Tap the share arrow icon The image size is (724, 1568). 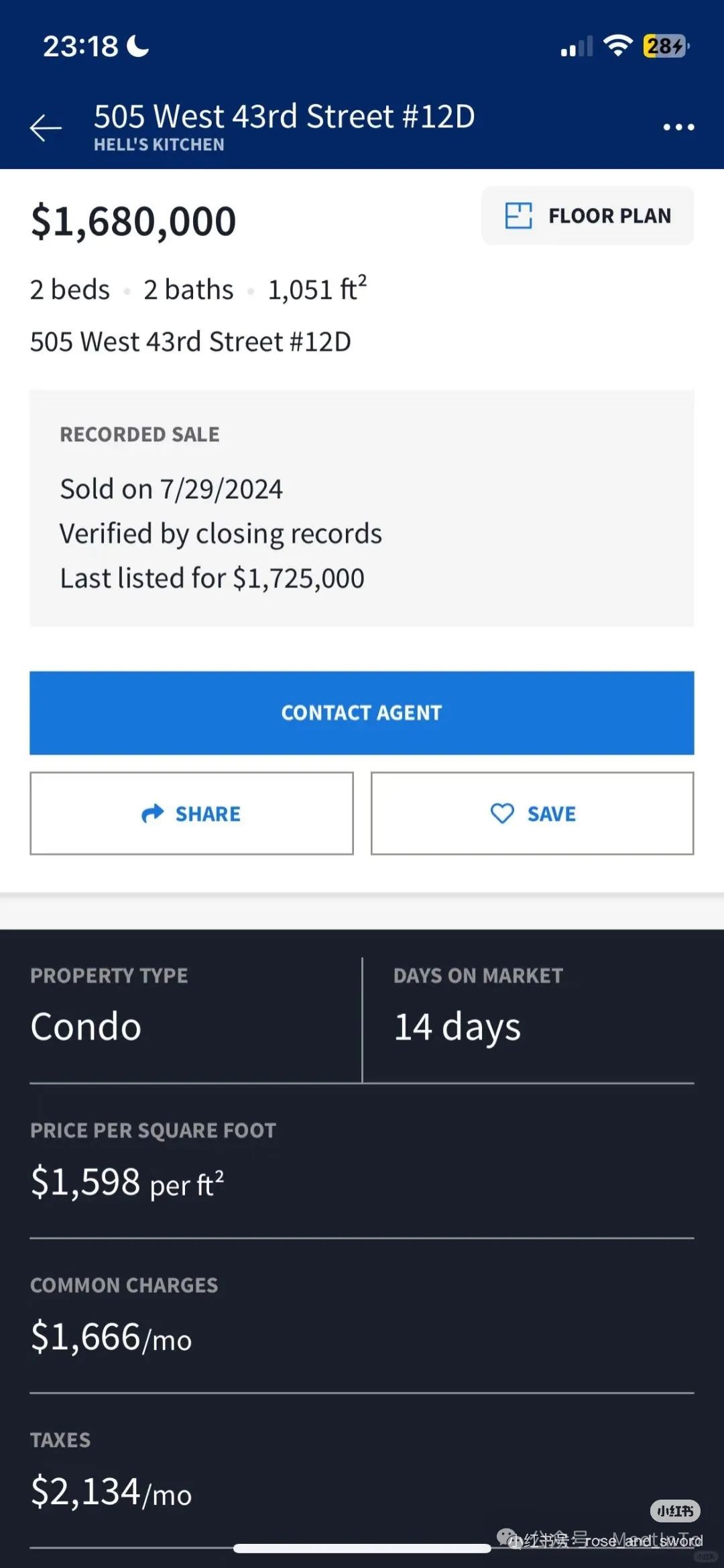point(153,814)
